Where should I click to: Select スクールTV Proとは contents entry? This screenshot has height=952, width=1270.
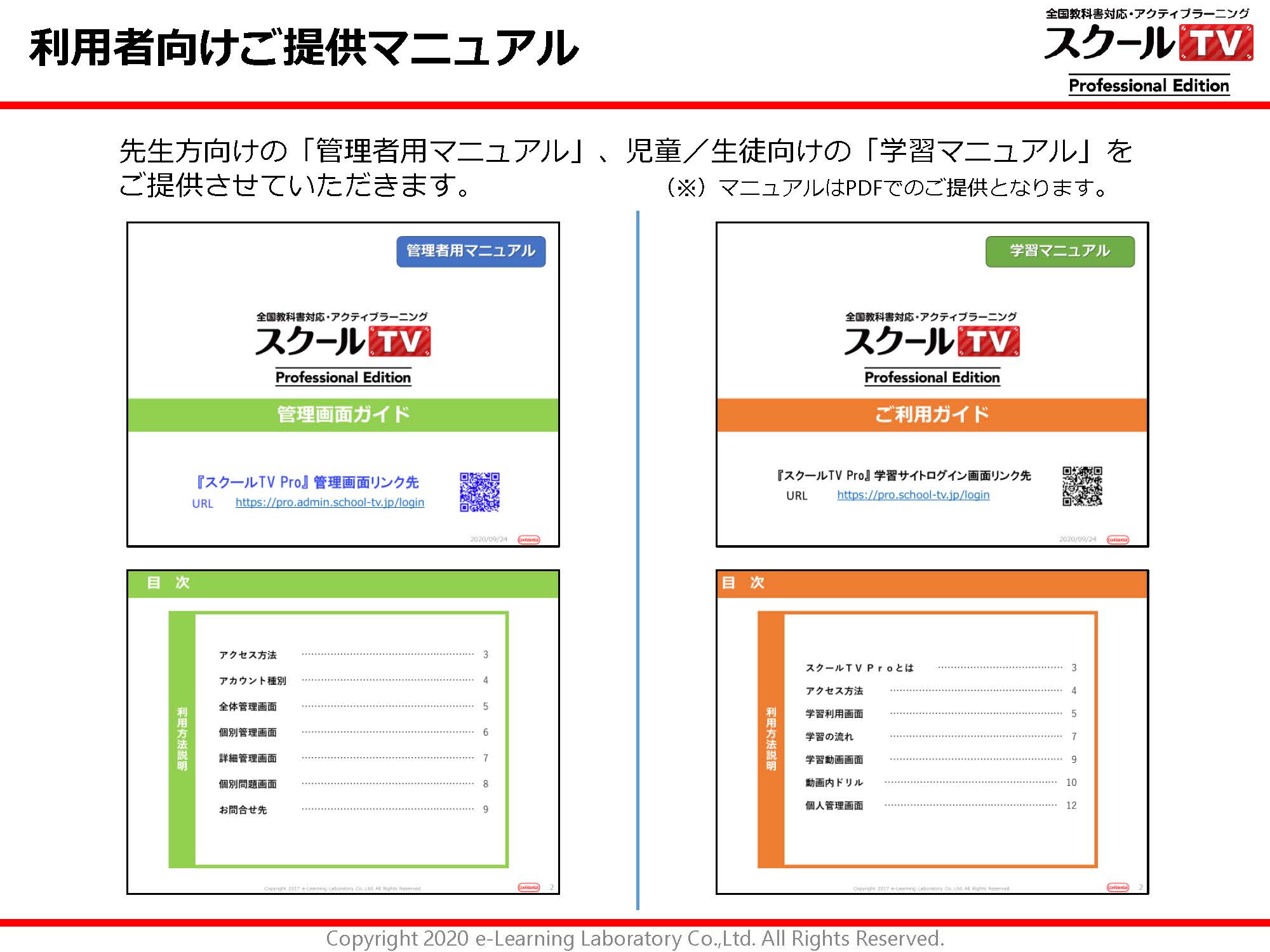click(x=859, y=668)
